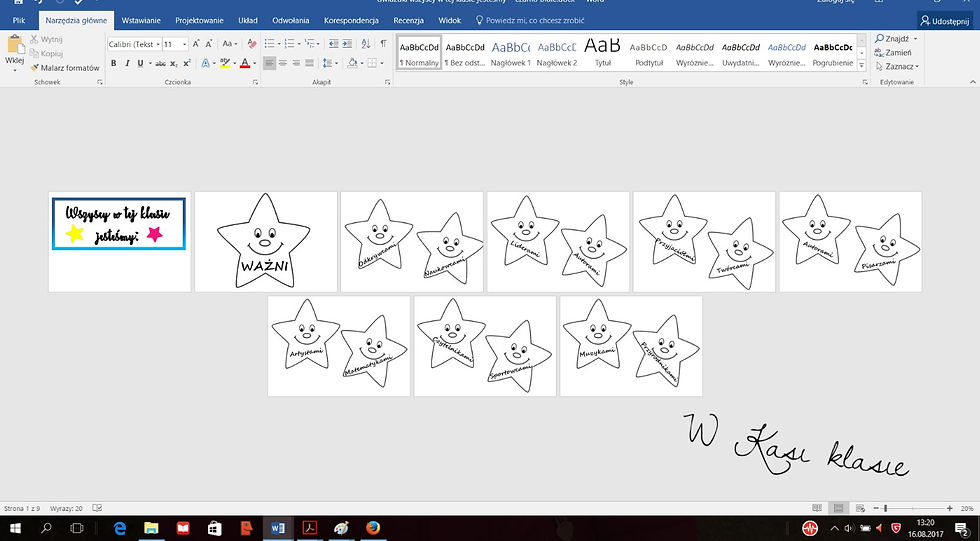This screenshot has height=541, width=980.
Task: Click the taskbar search magnifier
Action: coord(46,529)
